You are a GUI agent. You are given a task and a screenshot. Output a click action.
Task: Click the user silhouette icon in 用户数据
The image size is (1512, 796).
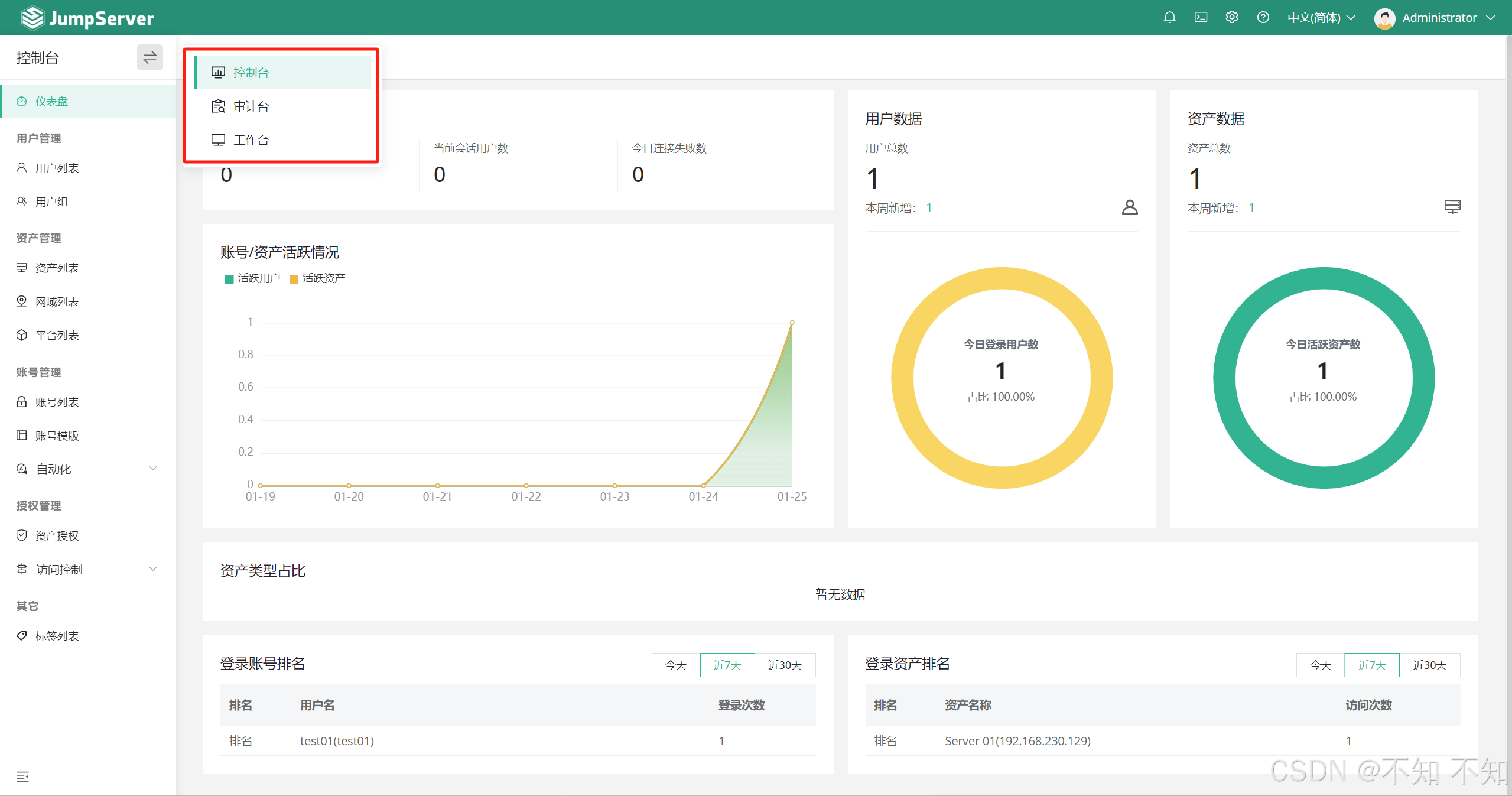coord(1130,207)
